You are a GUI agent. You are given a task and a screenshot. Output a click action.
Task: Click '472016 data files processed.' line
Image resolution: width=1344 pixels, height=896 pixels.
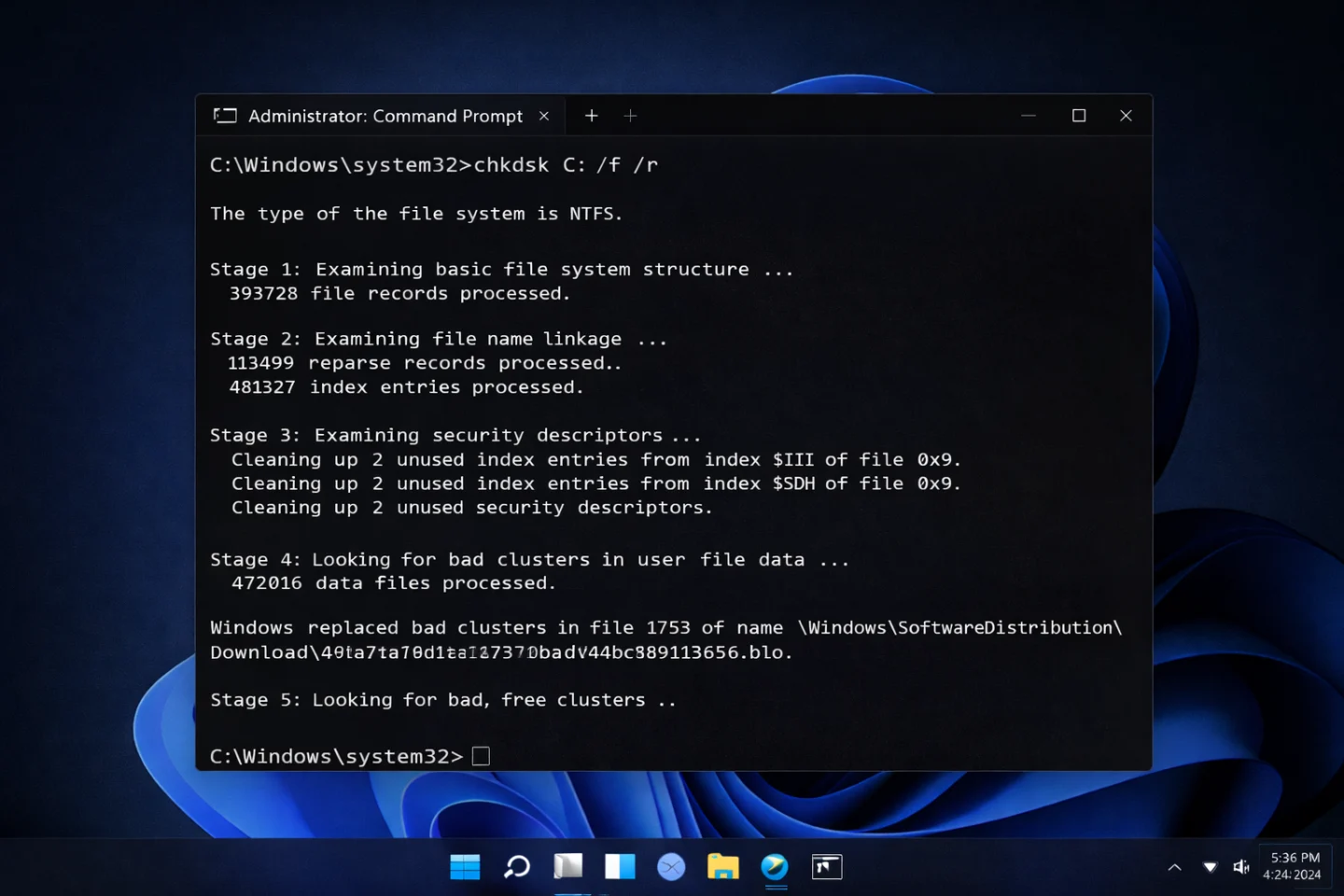(x=393, y=583)
